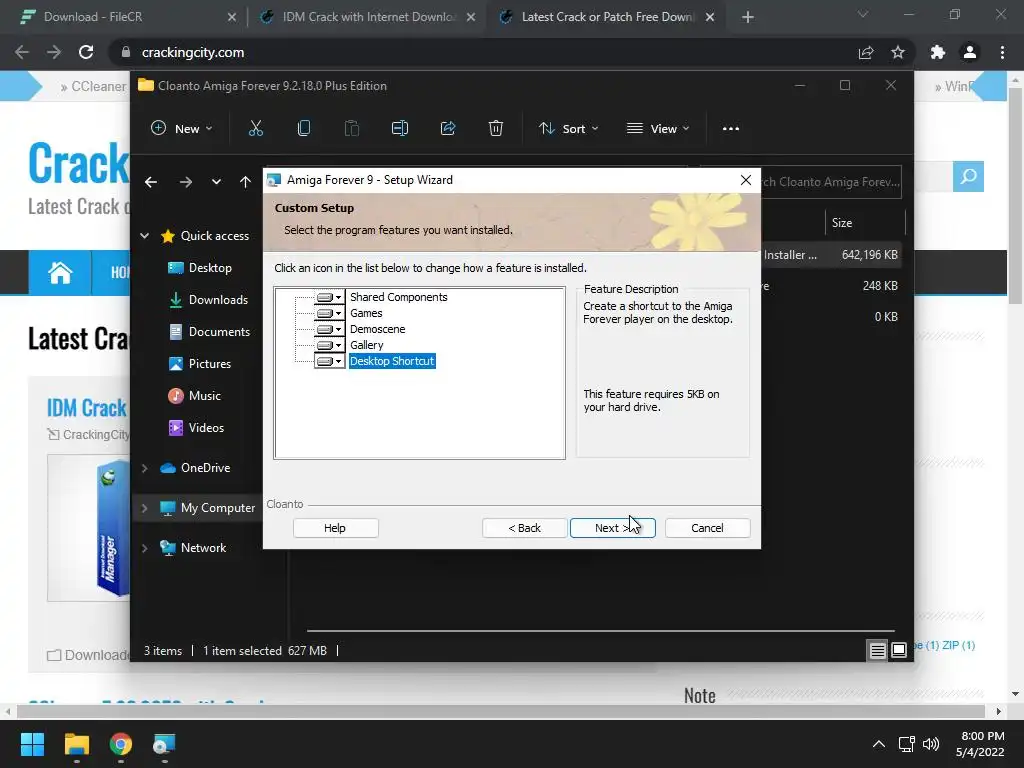Image resolution: width=1024 pixels, height=768 pixels.
Task: Open Videos in Explorer sidebar
Action: pos(196,428)
